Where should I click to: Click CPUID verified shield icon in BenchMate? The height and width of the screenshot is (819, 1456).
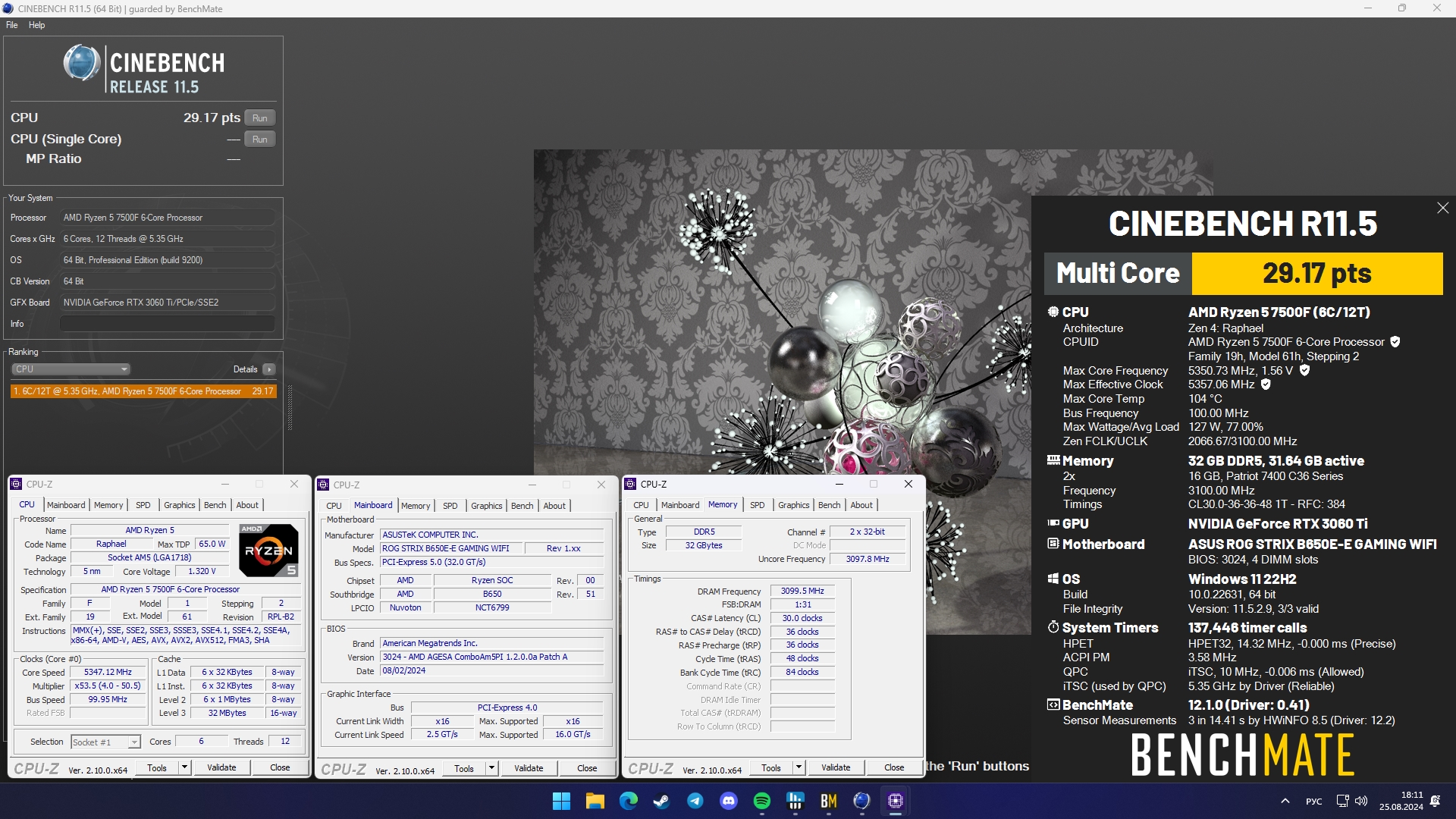tap(1395, 342)
